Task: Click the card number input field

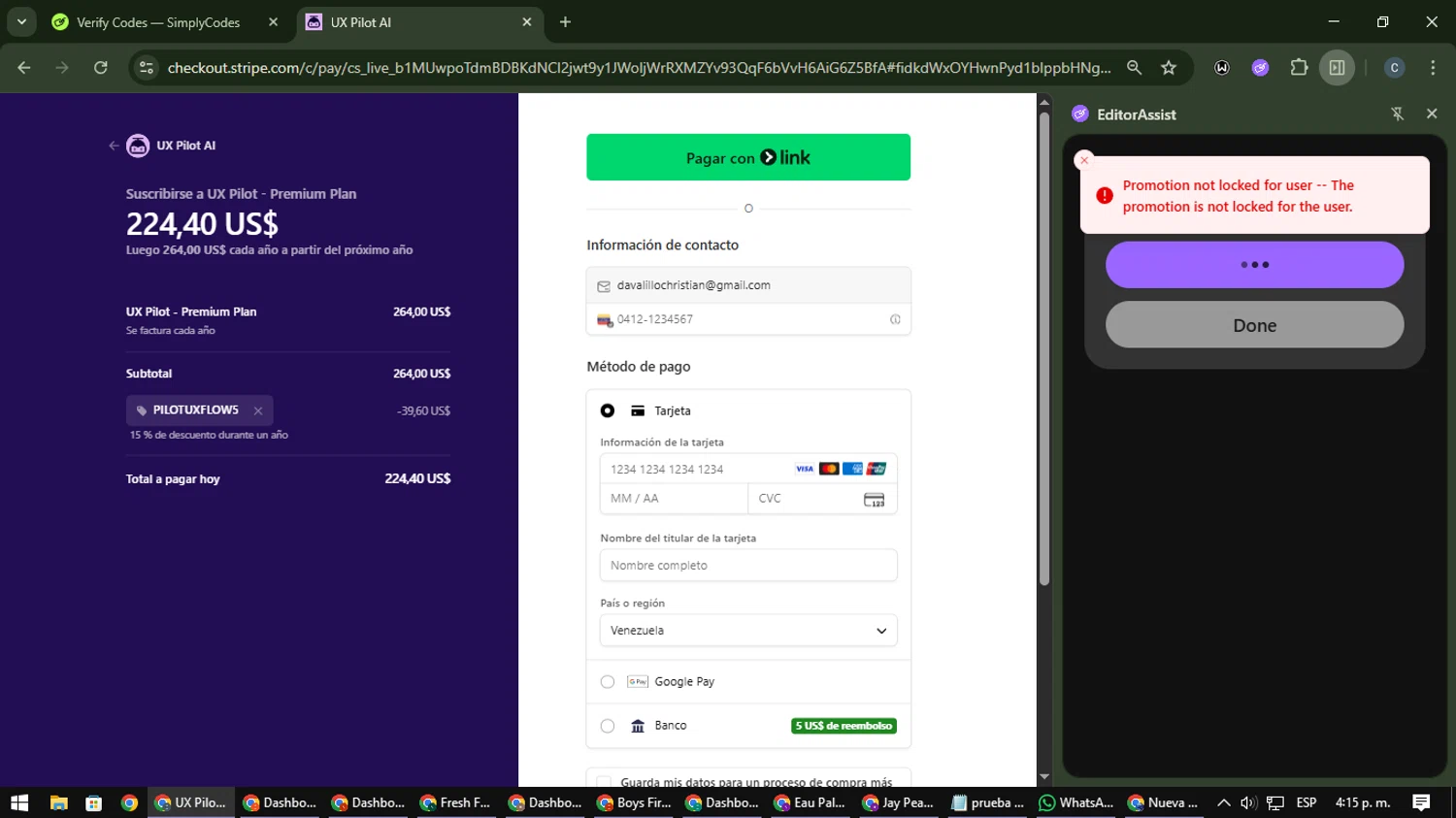Action: [x=748, y=470]
